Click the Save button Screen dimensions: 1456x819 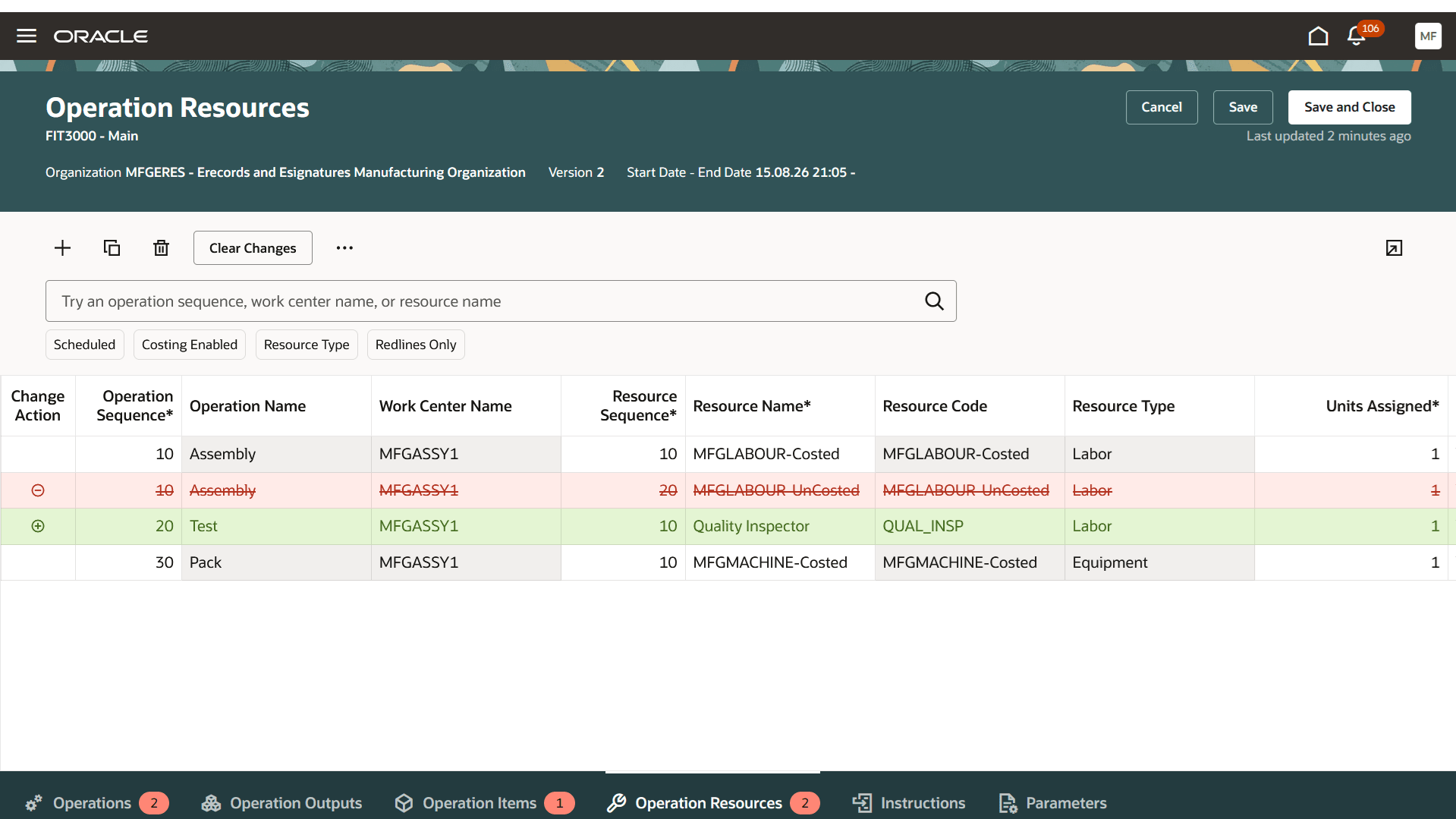coord(1242,107)
